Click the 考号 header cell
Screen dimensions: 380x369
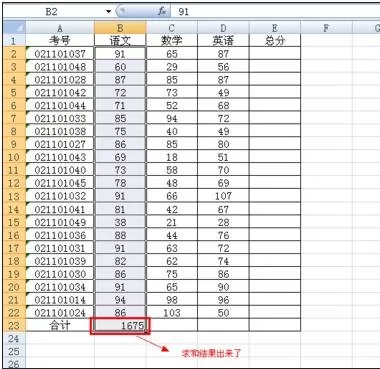coord(60,41)
